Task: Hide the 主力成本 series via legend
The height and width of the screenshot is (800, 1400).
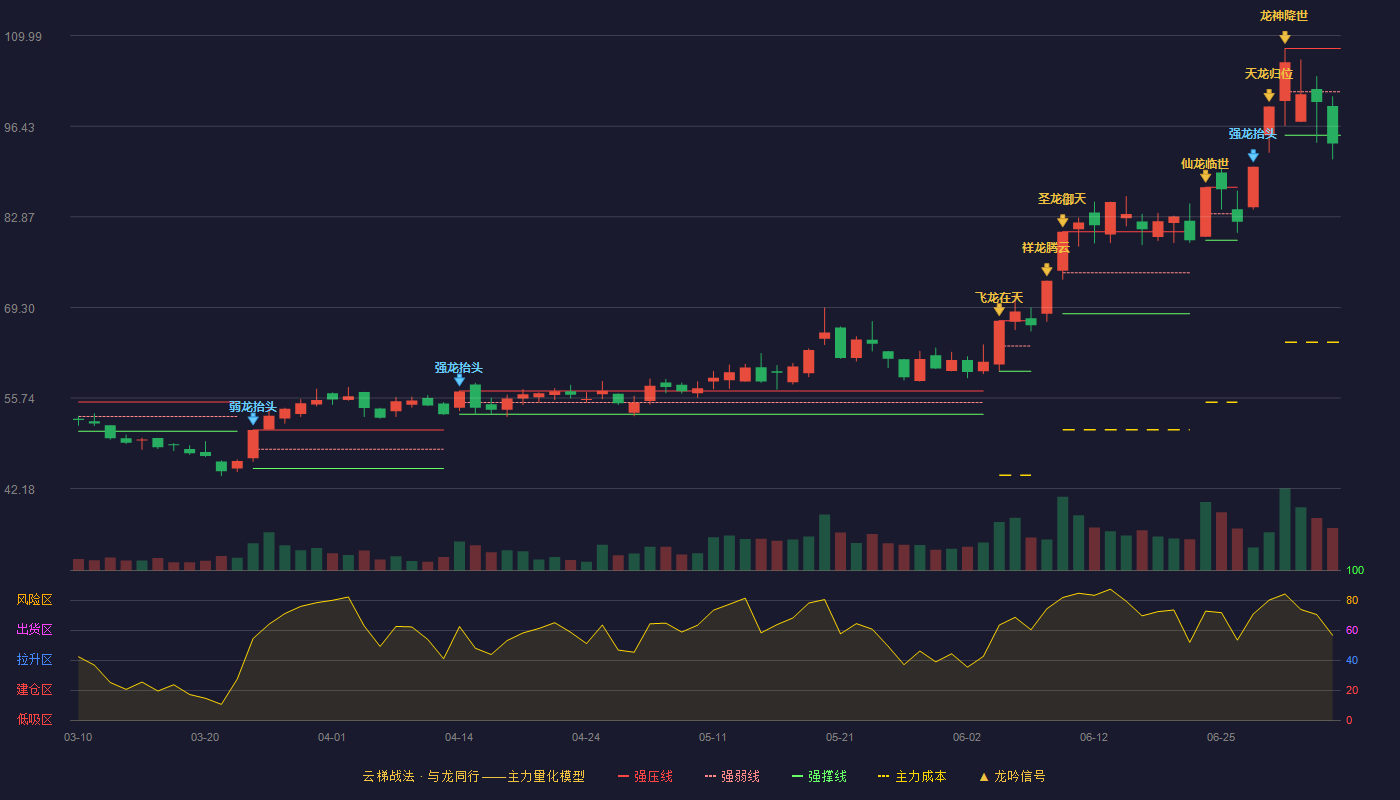Action: click(911, 776)
